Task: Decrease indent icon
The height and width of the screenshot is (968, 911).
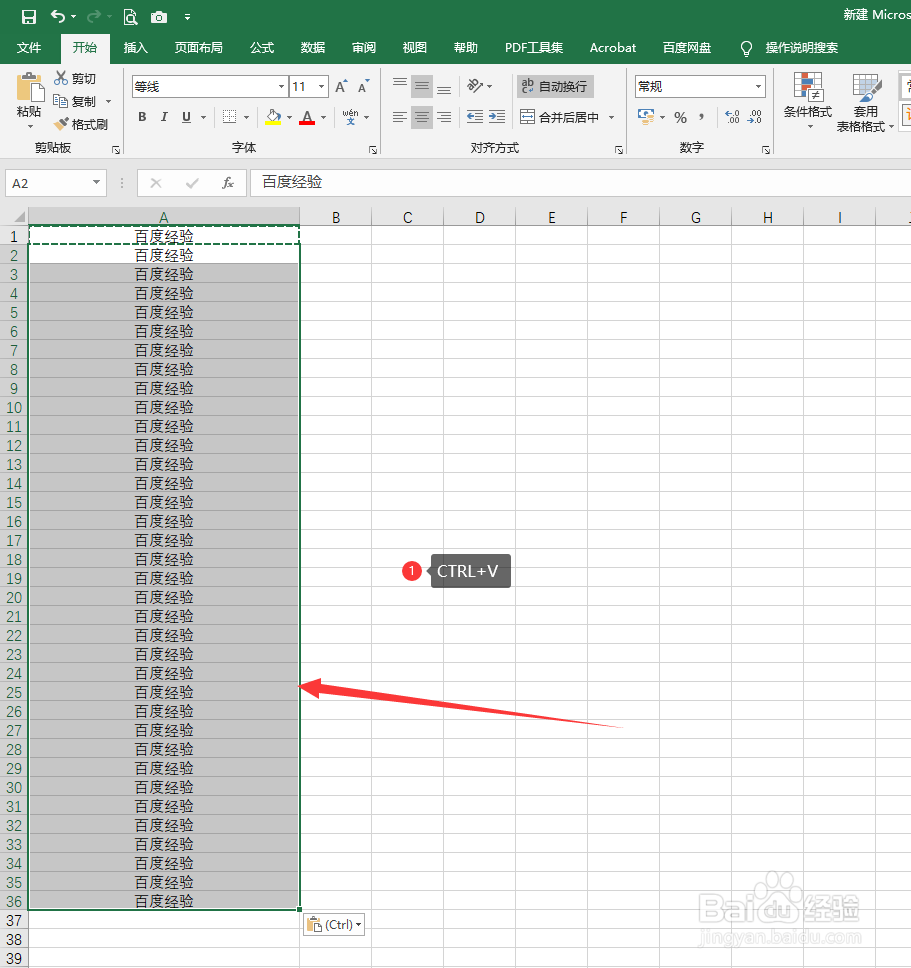Action: (x=475, y=117)
